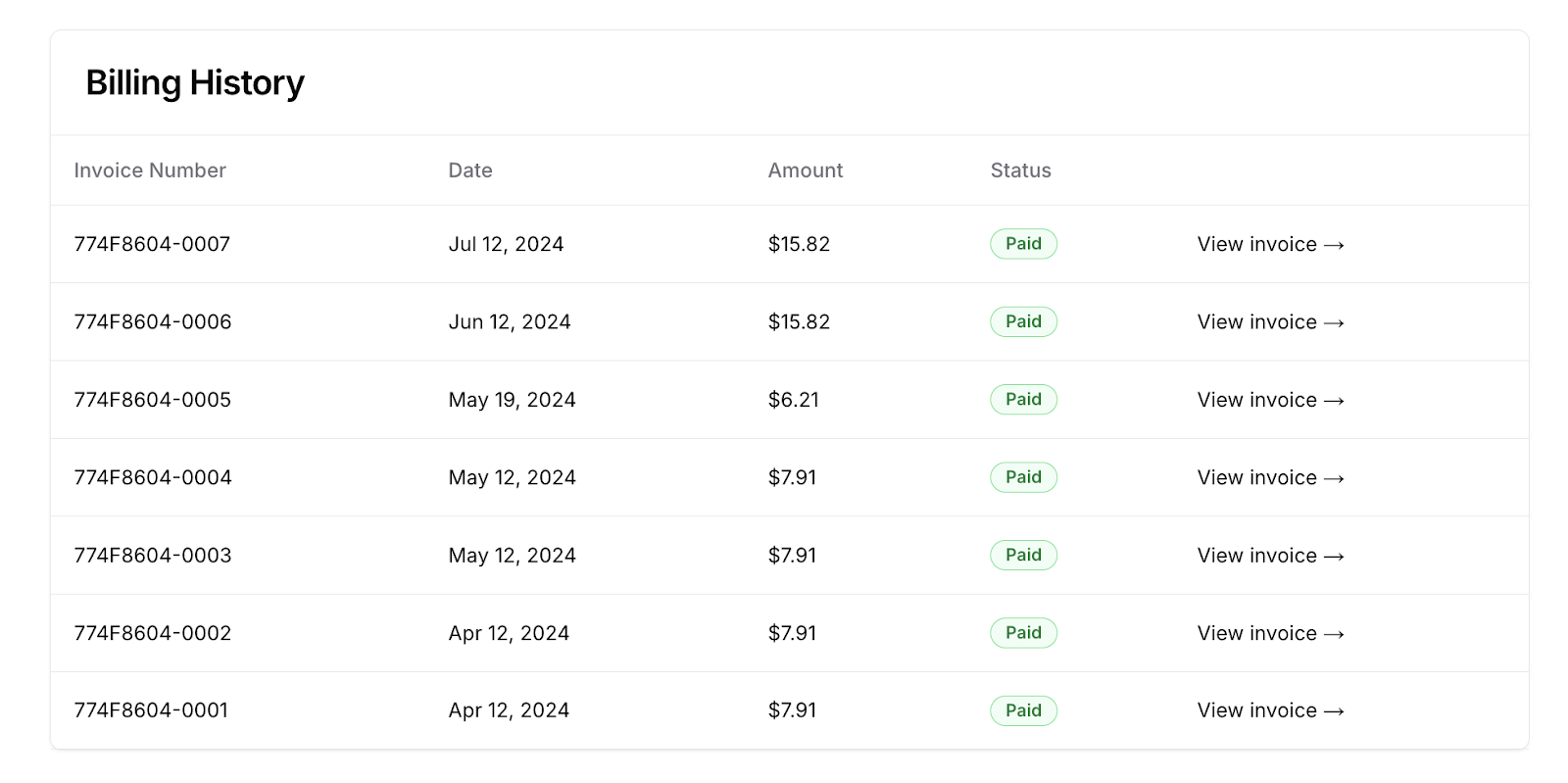The height and width of the screenshot is (783, 1568).
Task: Click the Status column header
Action: [1020, 171]
